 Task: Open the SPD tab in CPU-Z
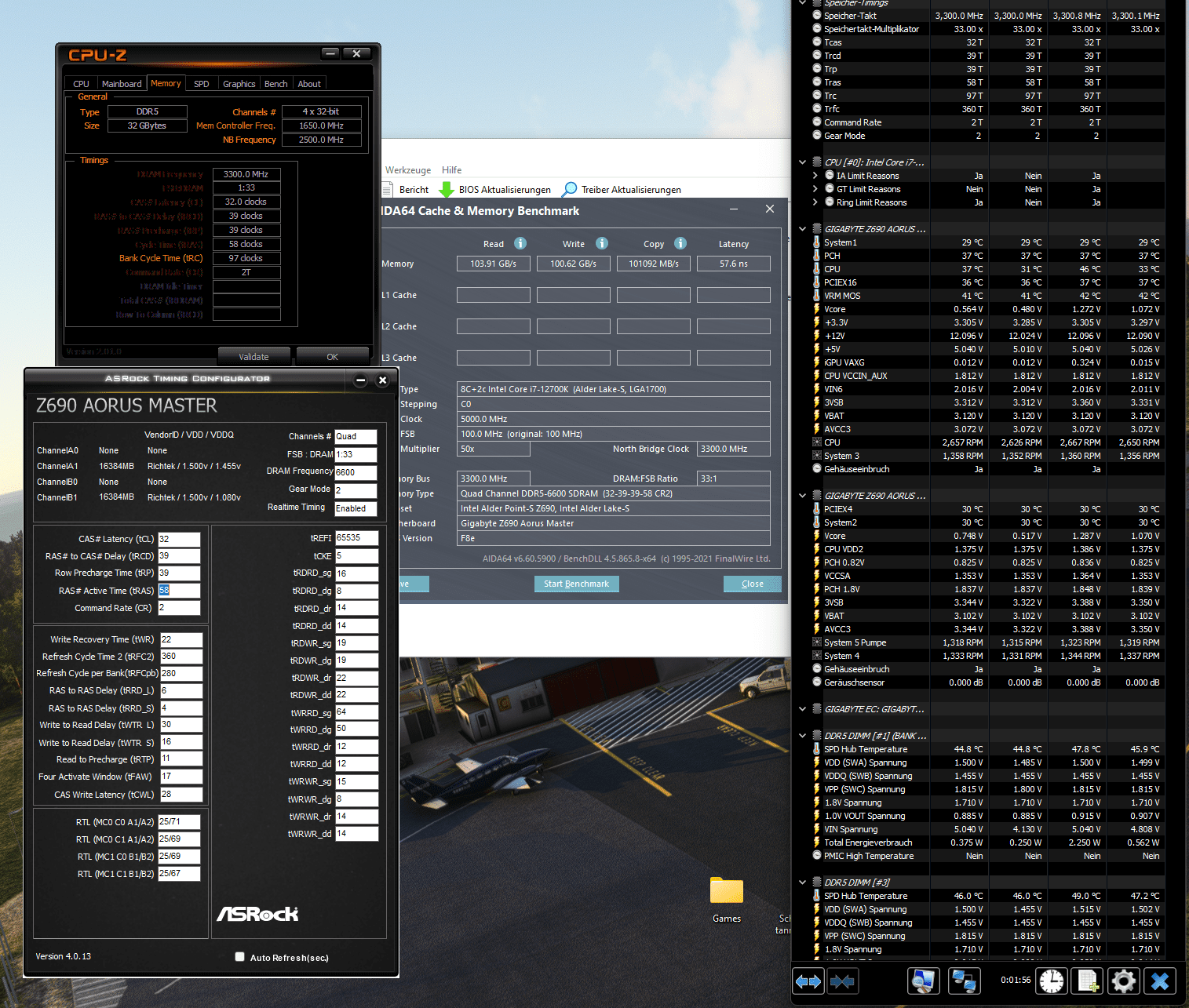(x=202, y=84)
